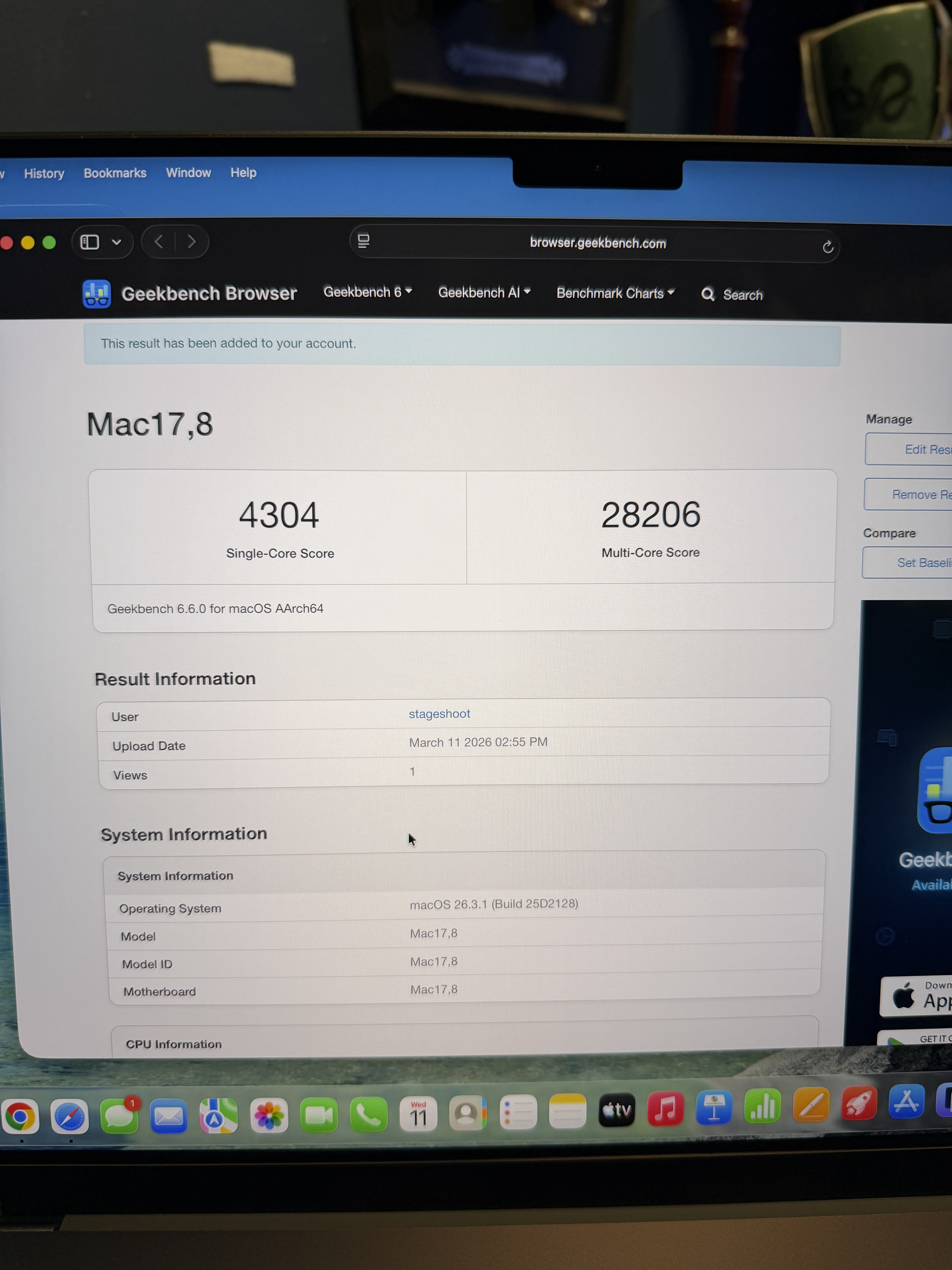Screen dimensions: 952x1270
Task: Open the History menu
Action: click(x=44, y=173)
